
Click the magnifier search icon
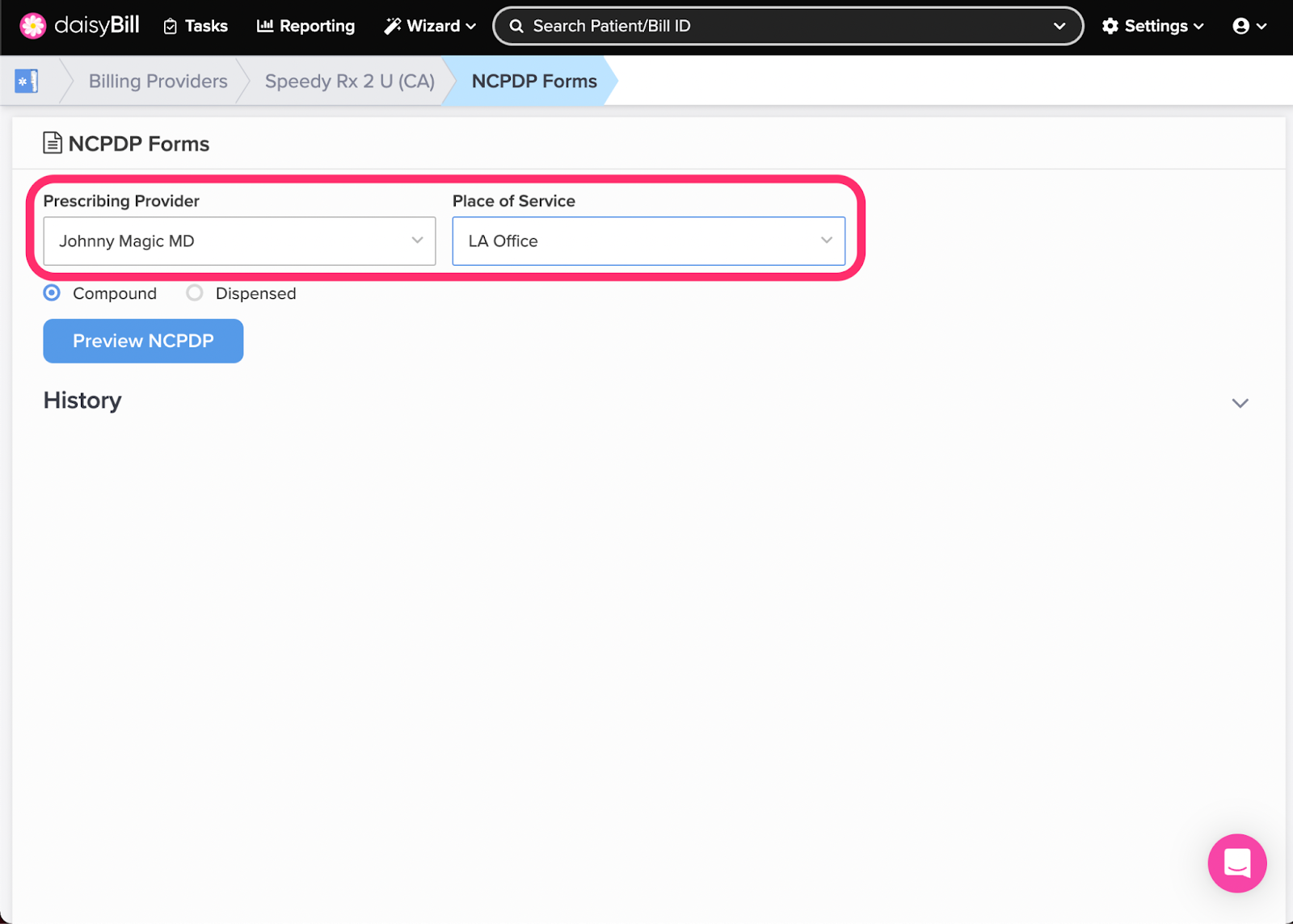point(516,26)
